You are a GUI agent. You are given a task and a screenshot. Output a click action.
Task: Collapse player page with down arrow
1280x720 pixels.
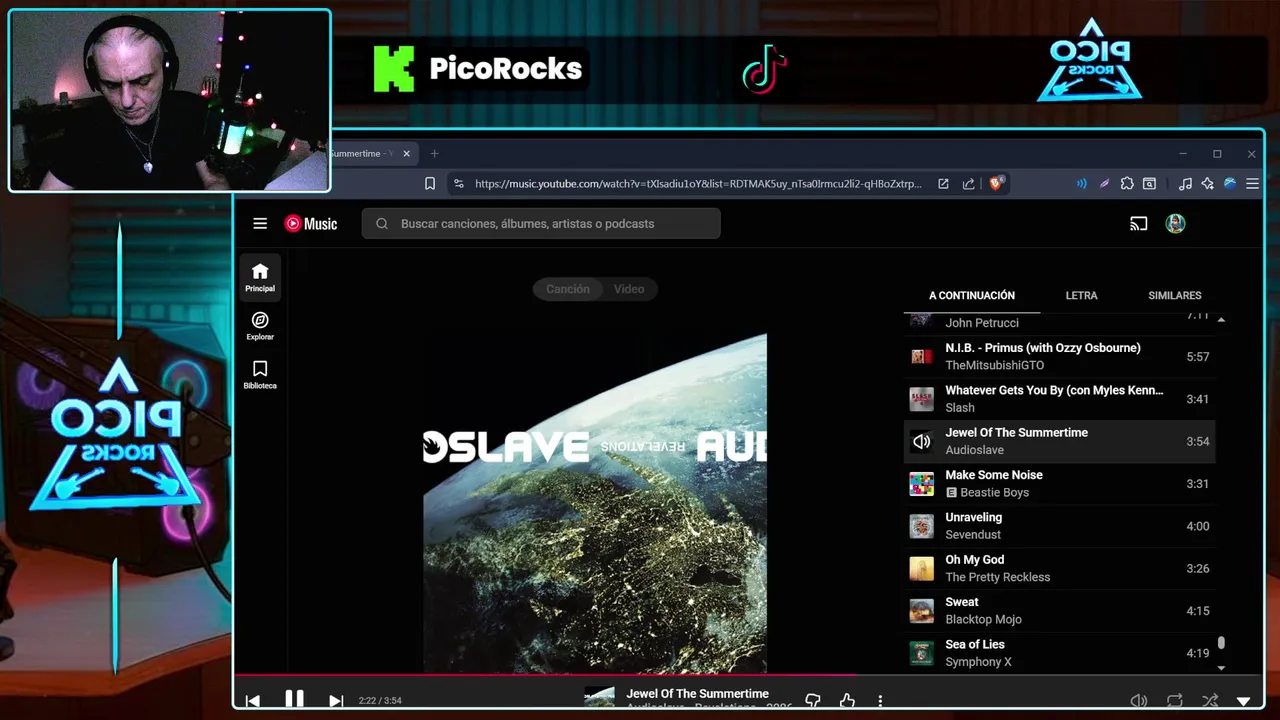[x=1244, y=702]
